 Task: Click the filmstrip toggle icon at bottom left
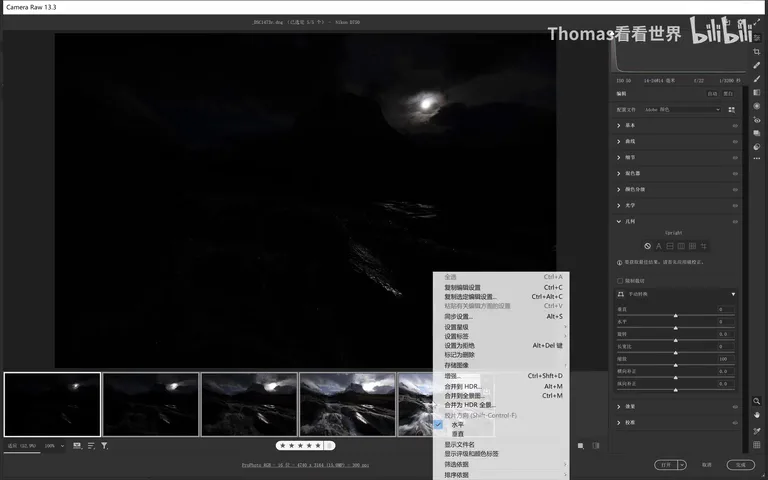click(77, 446)
